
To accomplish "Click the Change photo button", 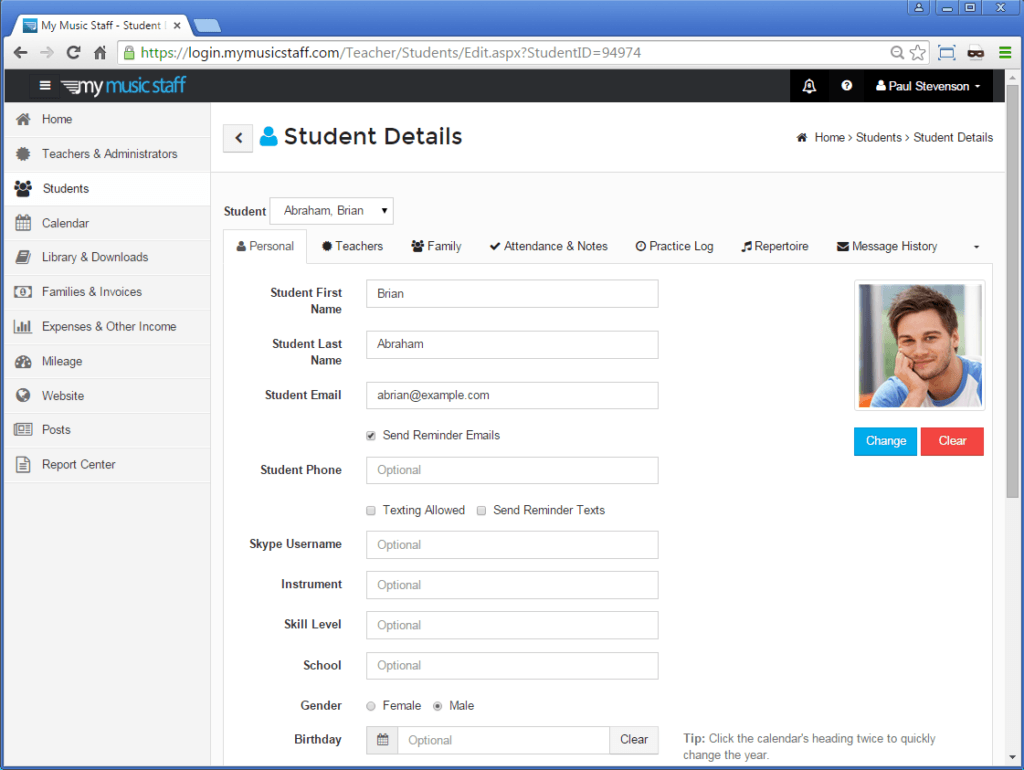I will pyautogui.click(x=885, y=441).
